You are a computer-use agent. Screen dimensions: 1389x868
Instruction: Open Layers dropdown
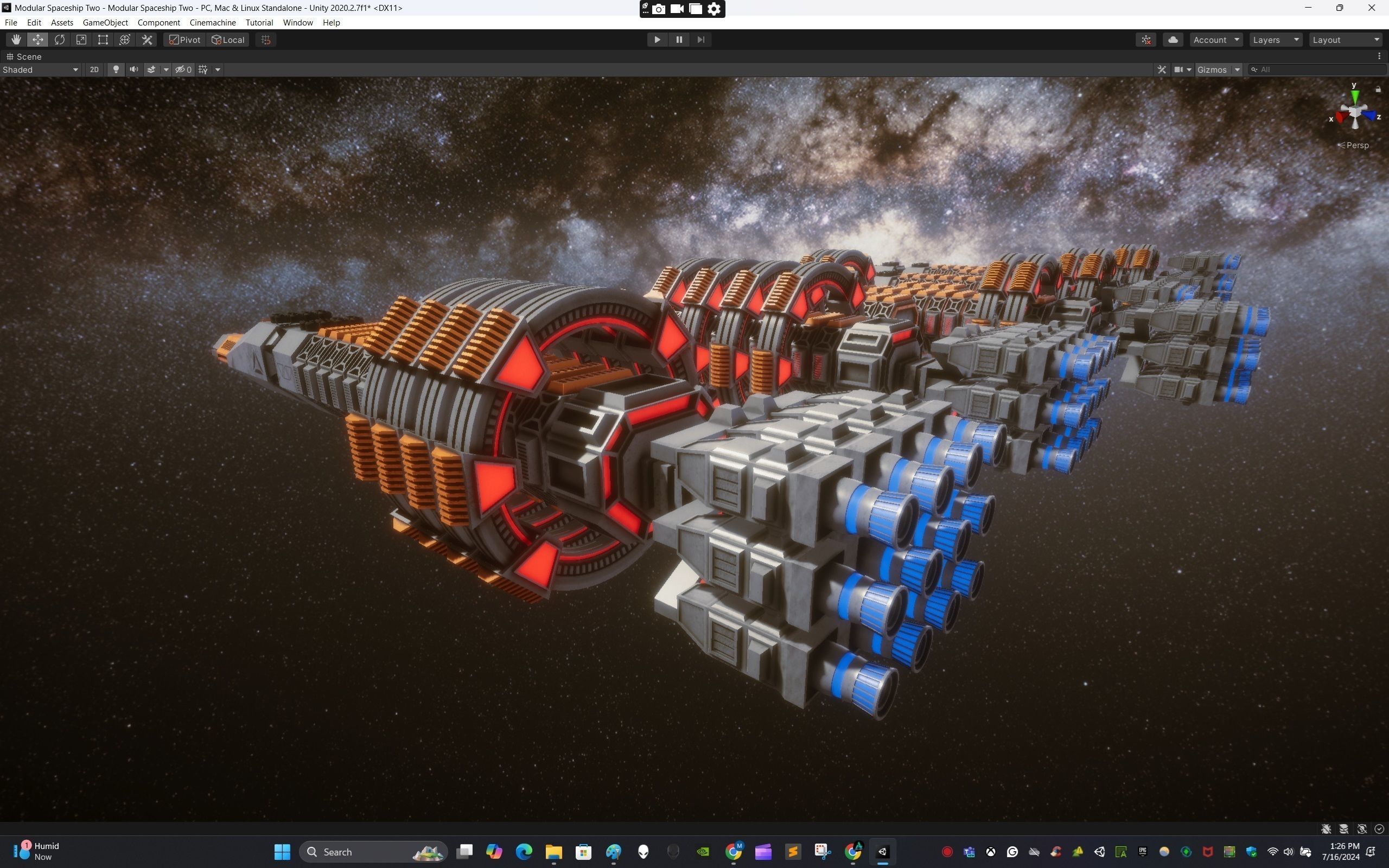(x=1276, y=40)
